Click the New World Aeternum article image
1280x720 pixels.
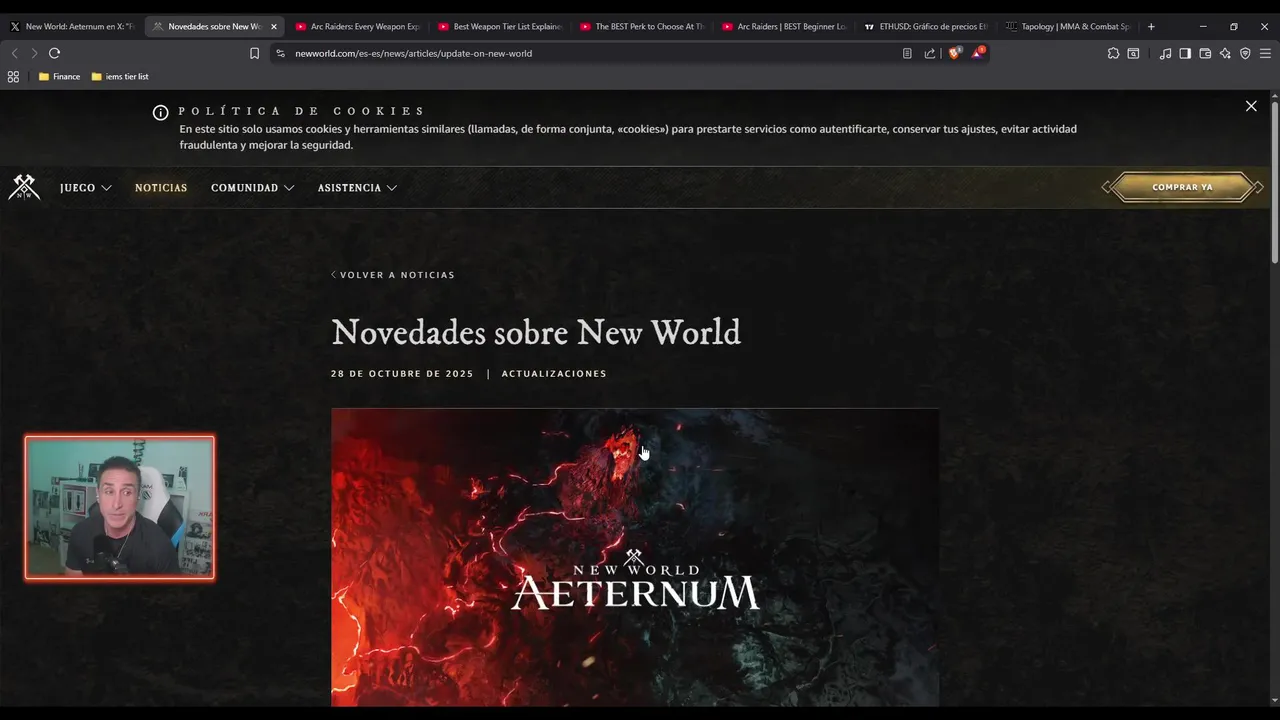tap(635, 557)
